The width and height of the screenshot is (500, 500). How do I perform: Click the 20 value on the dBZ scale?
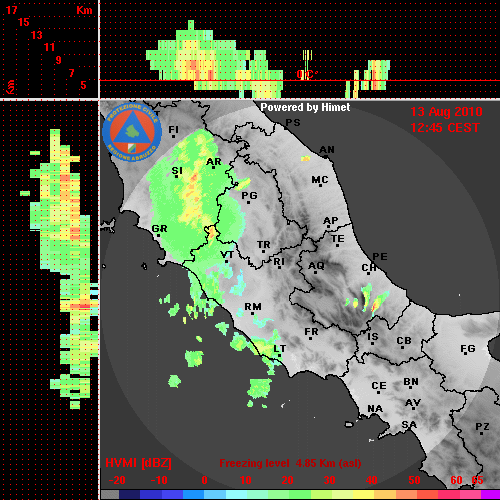pos(287,480)
